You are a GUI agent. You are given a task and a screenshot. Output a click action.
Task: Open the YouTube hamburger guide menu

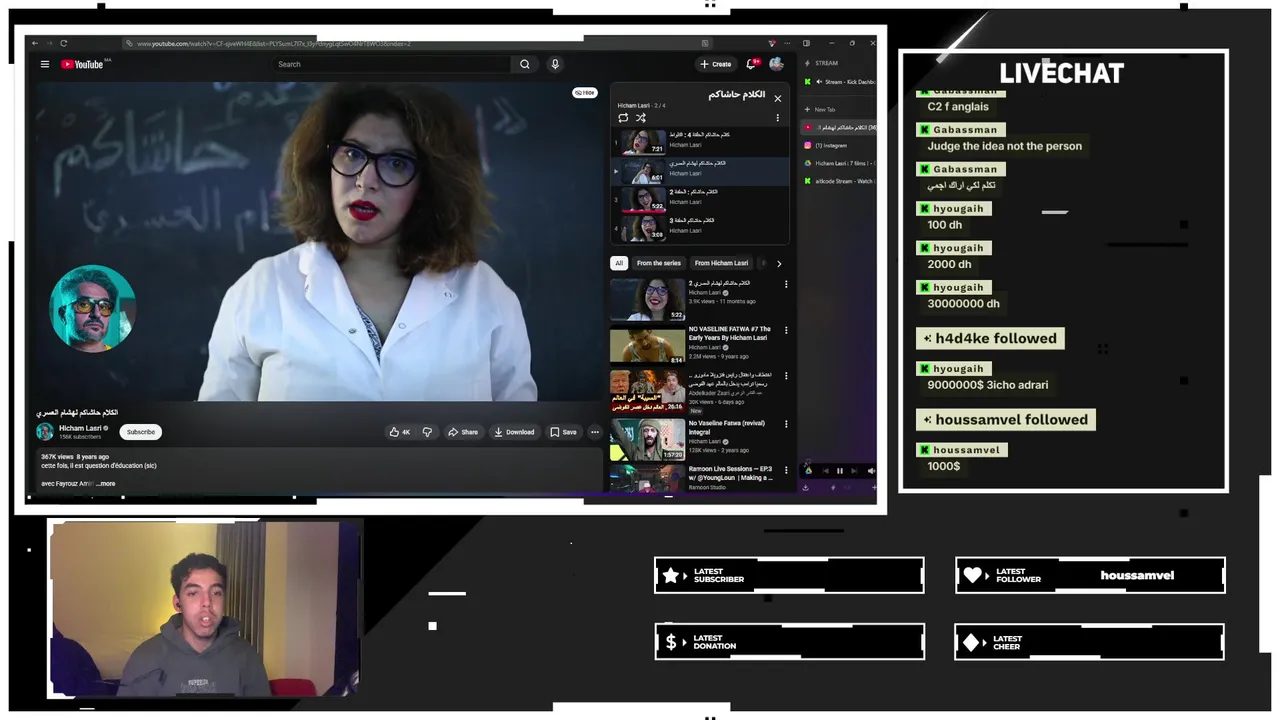point(44,64)
